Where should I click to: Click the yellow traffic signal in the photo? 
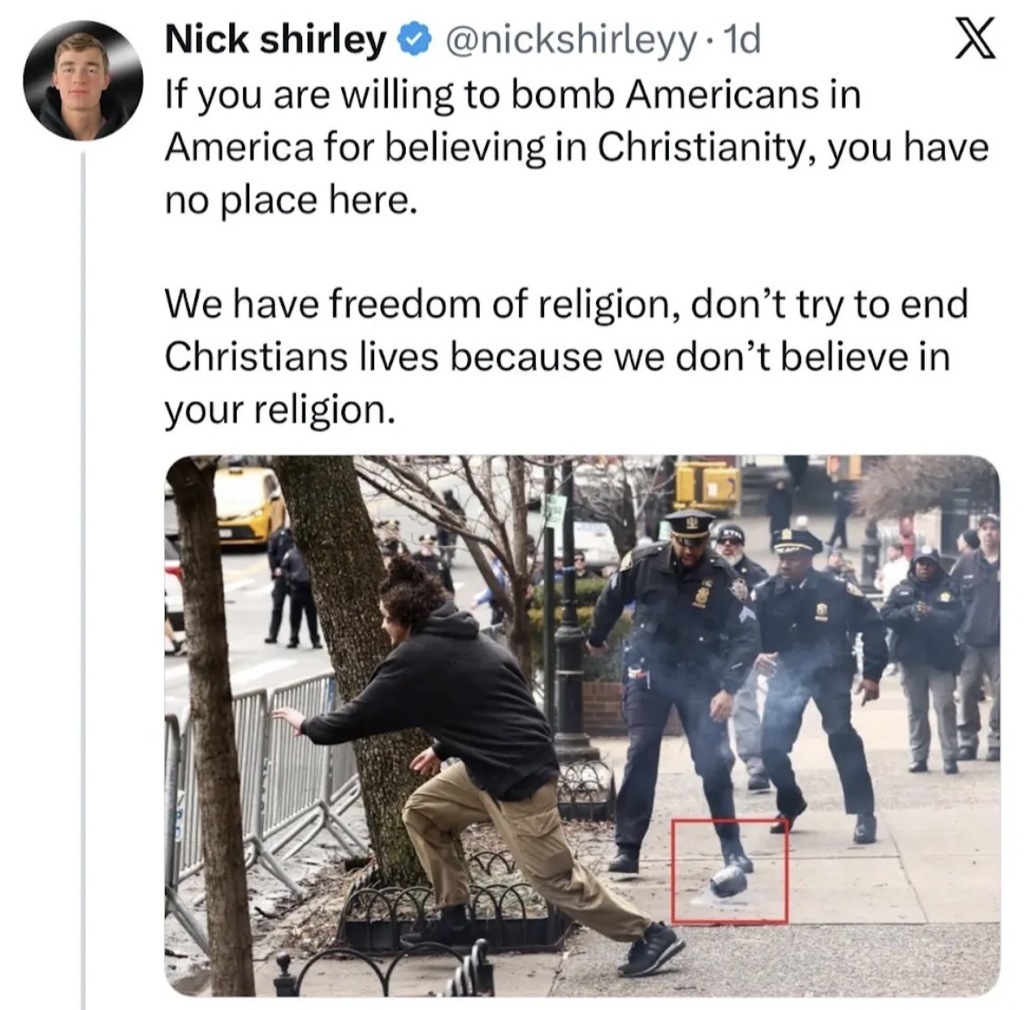[707, 486]
